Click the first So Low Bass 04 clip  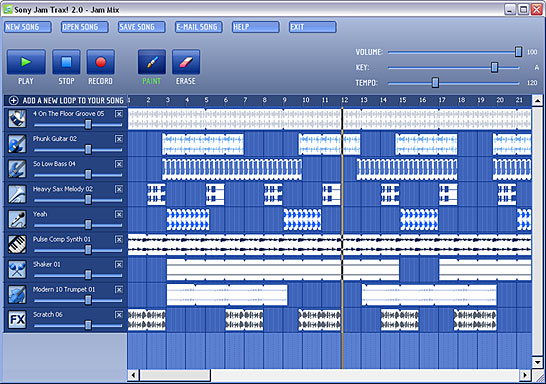[x=232, y=169]
